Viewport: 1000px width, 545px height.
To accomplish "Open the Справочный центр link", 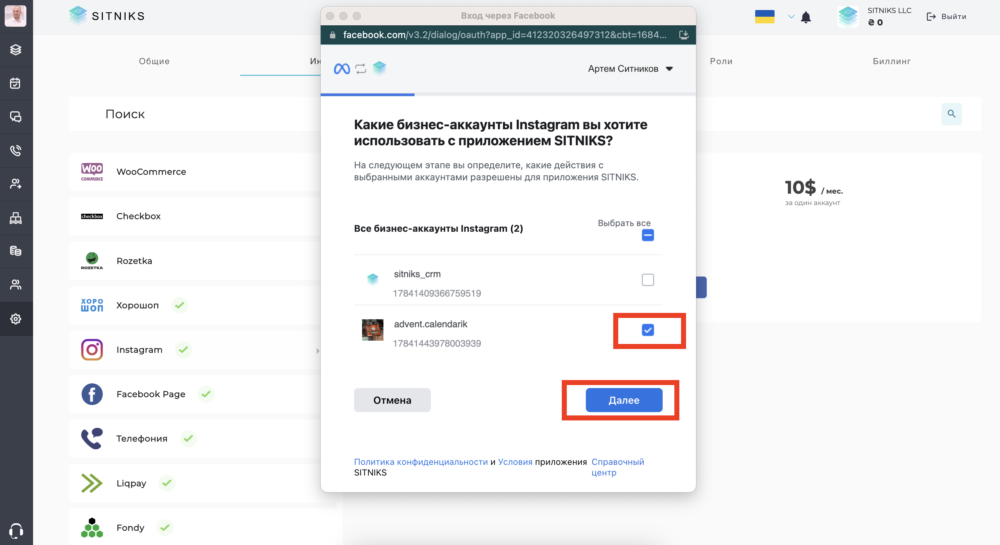I will [617, 467].
